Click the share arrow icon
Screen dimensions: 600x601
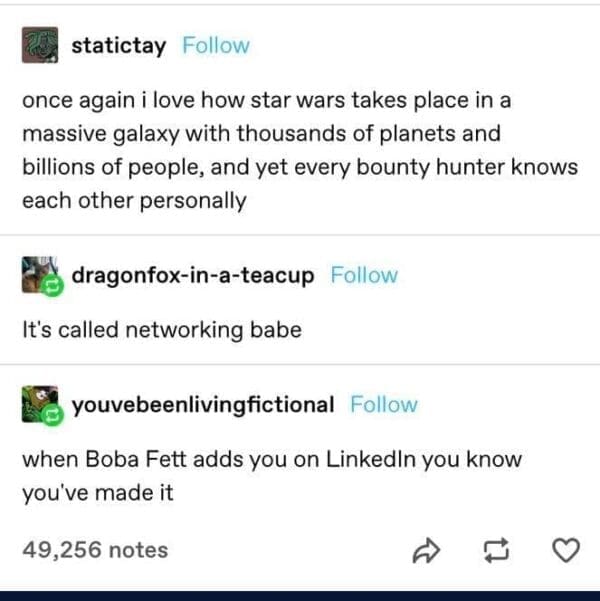click(x=426, y=551)
